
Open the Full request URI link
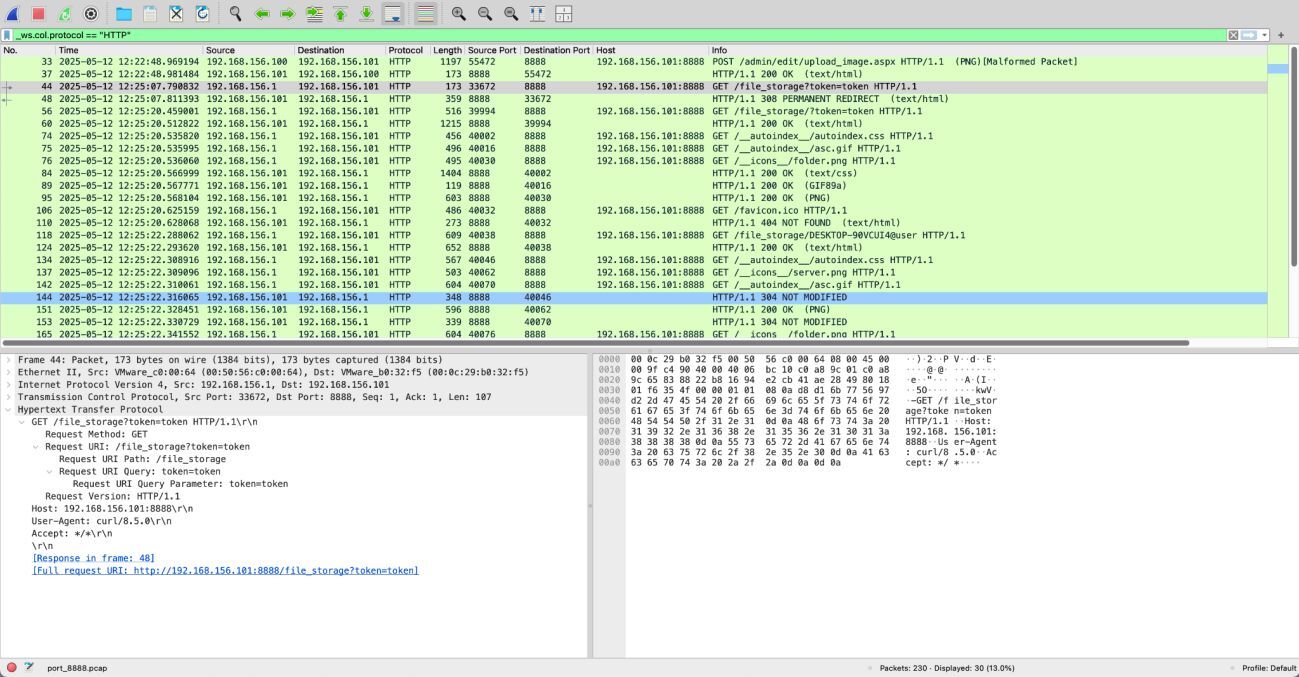225,571
